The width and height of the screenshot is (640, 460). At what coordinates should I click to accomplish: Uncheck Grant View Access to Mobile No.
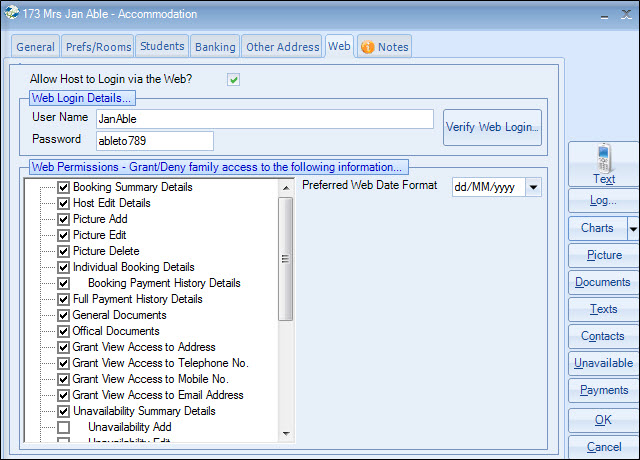(x=64, y=379)
